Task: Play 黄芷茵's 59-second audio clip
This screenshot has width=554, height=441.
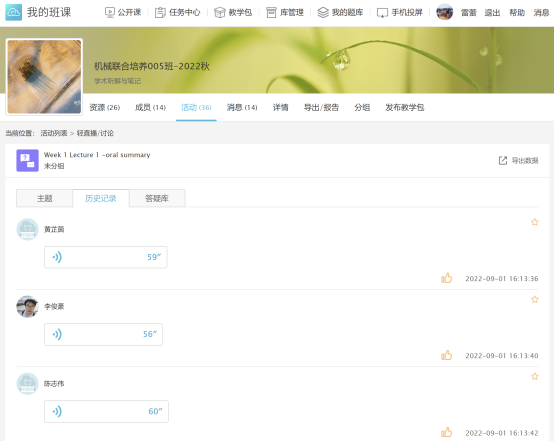Action: tap(106, 257)
